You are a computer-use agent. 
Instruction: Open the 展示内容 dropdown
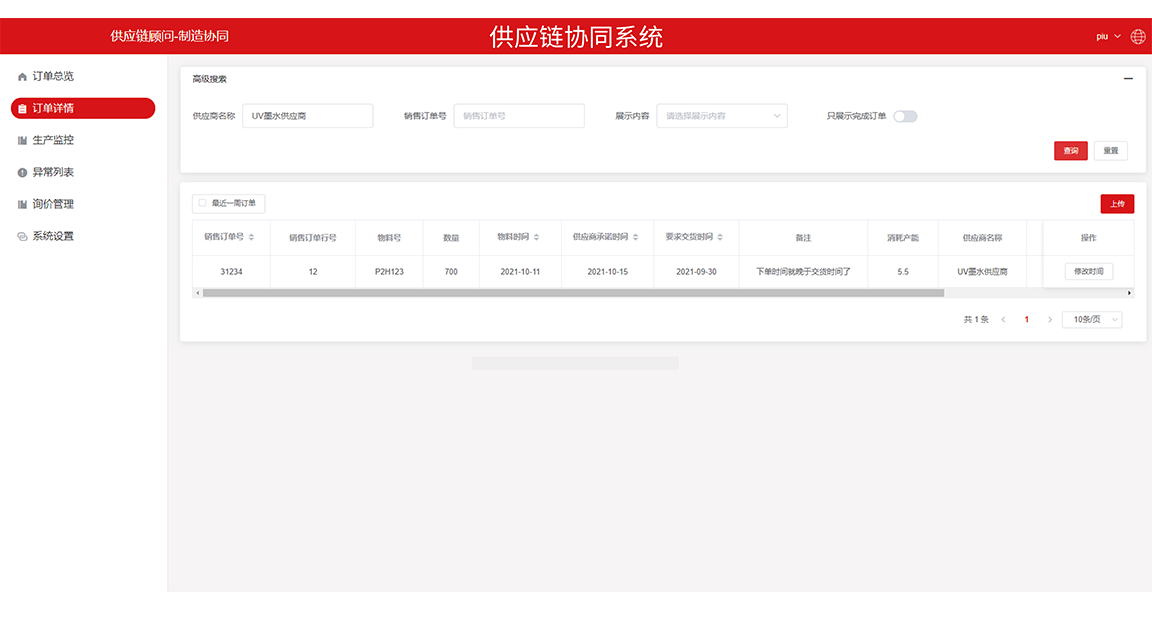click(x=721, y=116)
